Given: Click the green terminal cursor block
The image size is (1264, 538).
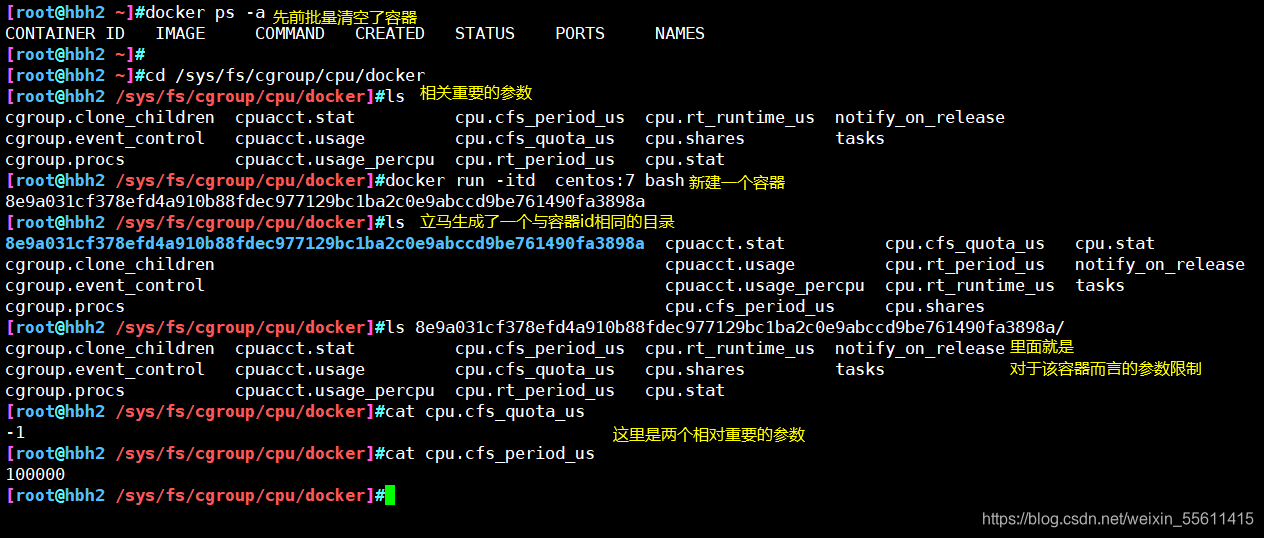Looking at the screenshot, I should tap(390, 495).
